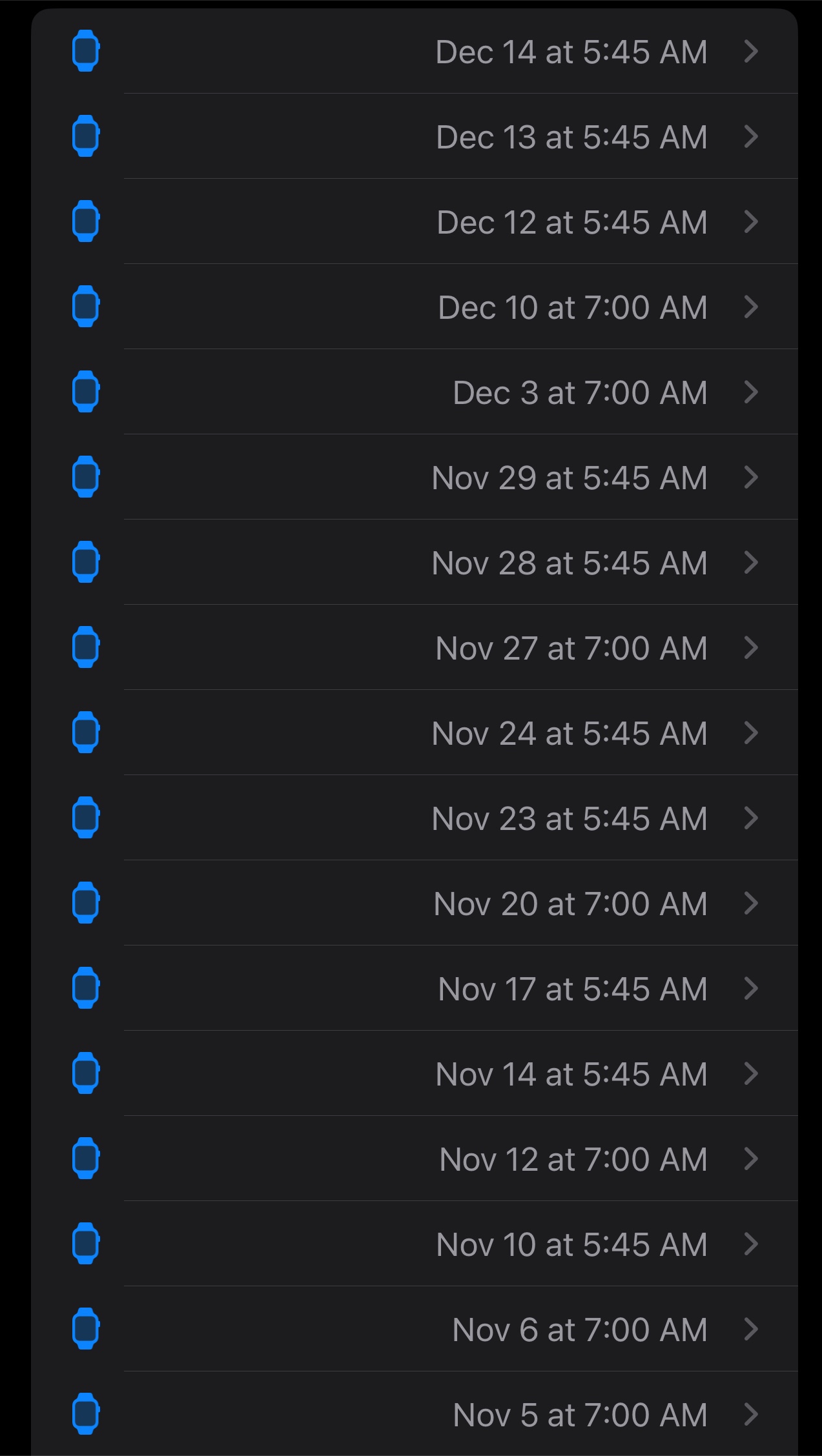
Task: Open the Dec 10 at 7:00 AM record
Action: (x=572, y=307)
